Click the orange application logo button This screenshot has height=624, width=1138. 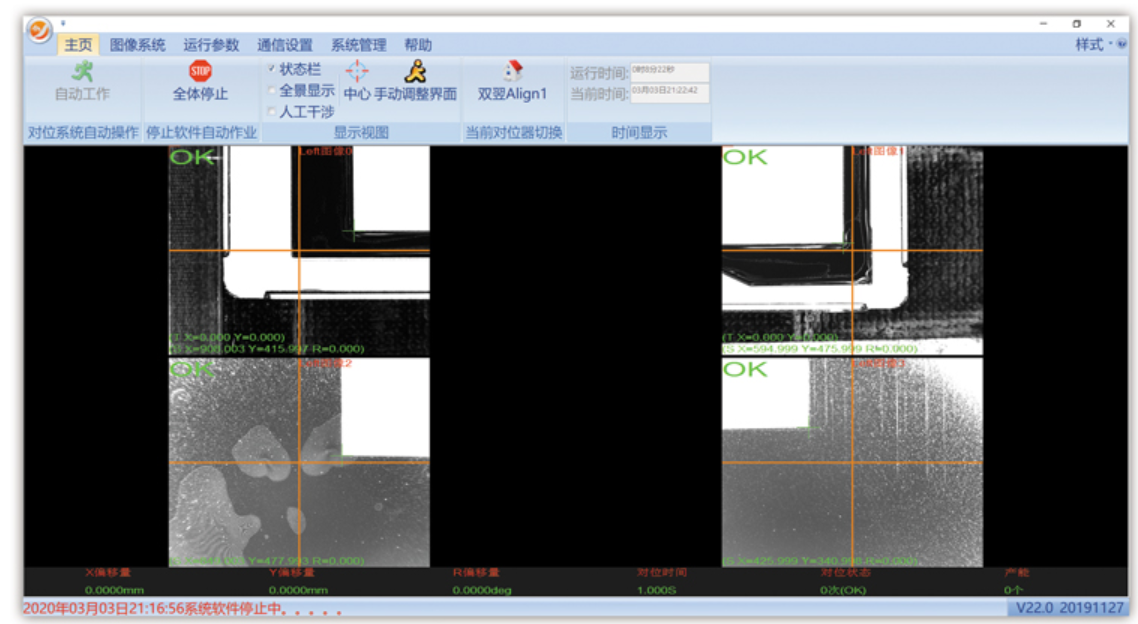[39, 31]
